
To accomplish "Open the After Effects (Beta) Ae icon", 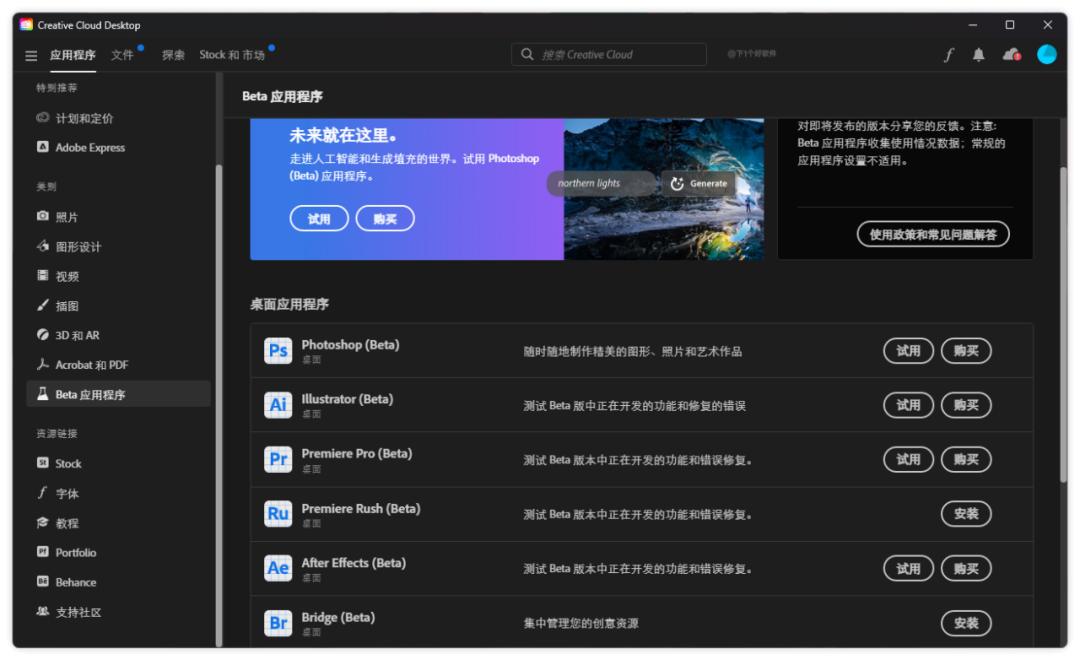I will pos(277,567).
